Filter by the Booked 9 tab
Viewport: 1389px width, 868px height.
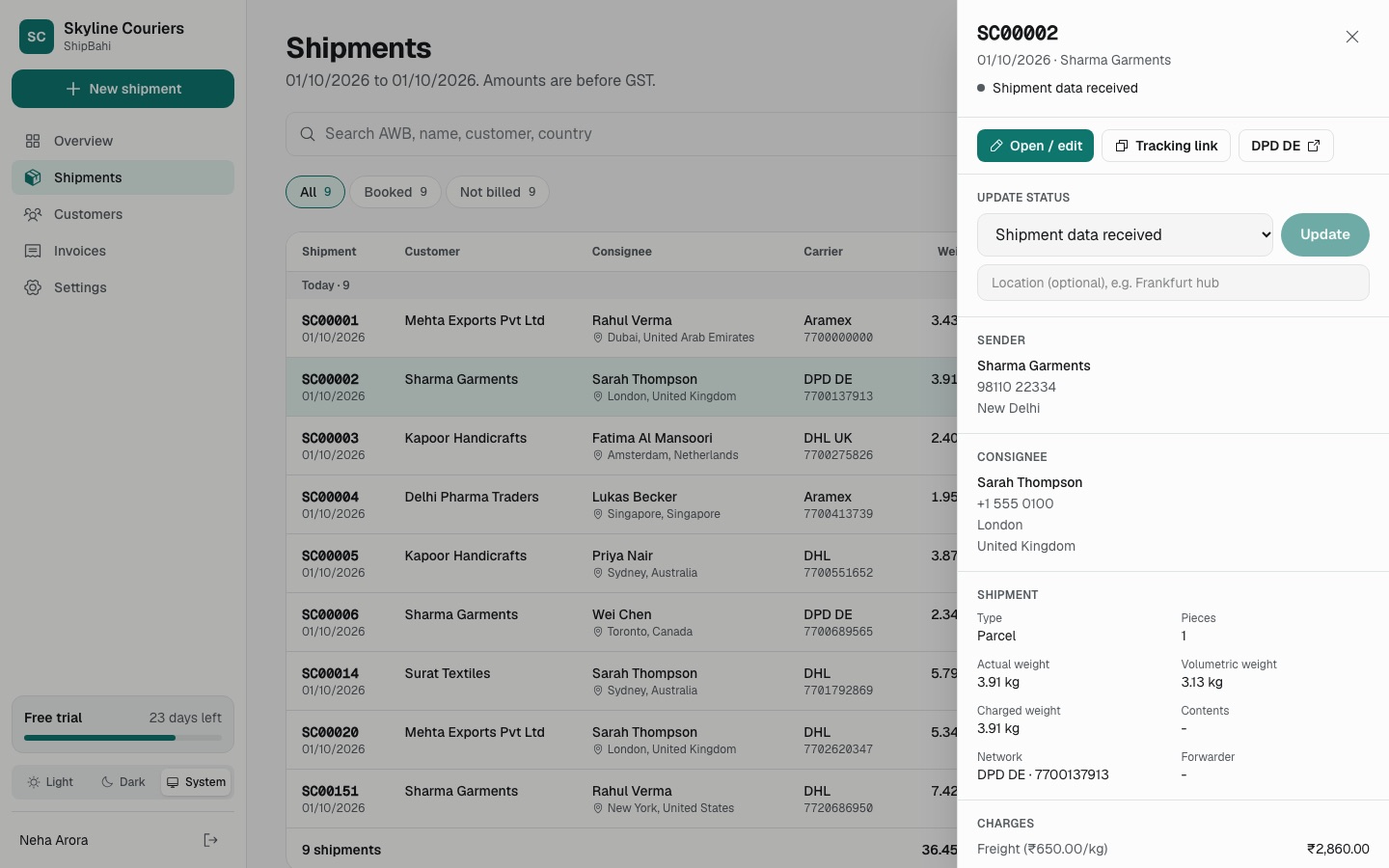(395, 192)
